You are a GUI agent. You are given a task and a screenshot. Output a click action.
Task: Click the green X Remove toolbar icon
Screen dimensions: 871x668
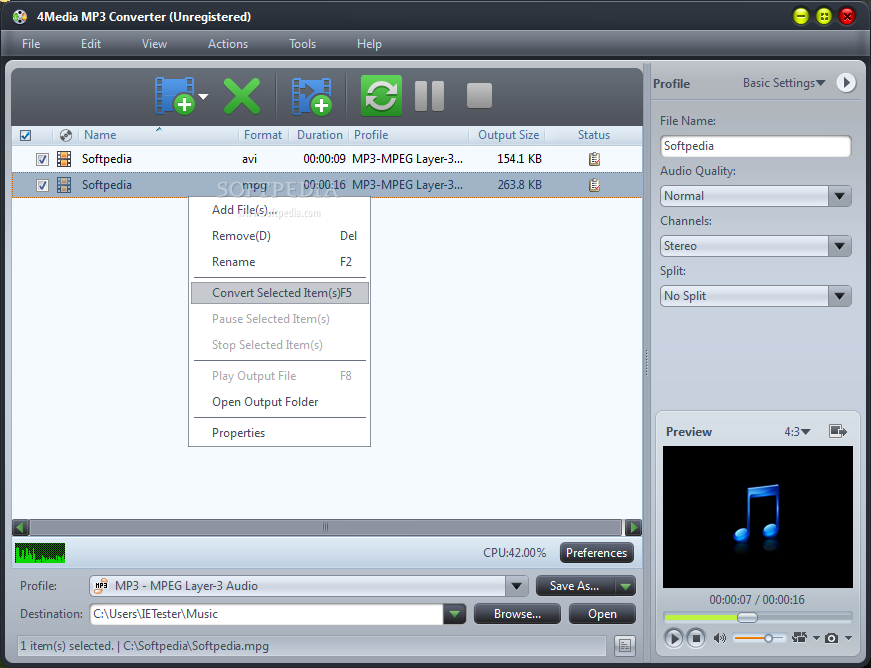tap(242, 96)
